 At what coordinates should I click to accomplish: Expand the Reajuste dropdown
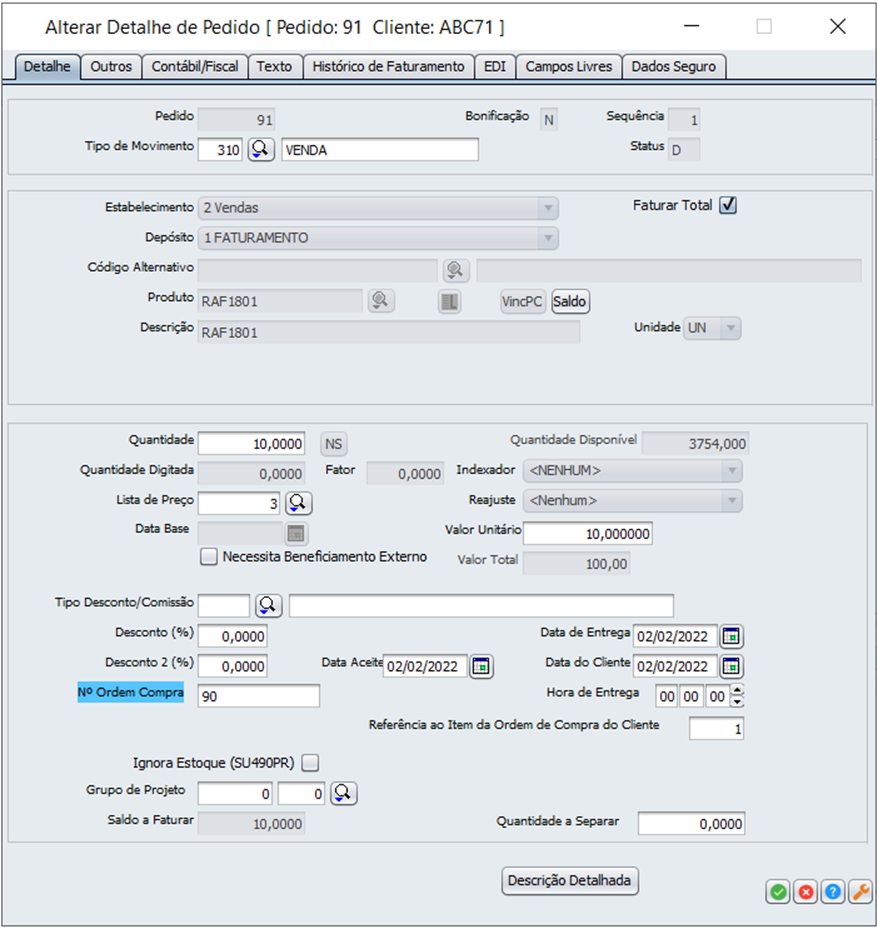click(x=732, y=501)
